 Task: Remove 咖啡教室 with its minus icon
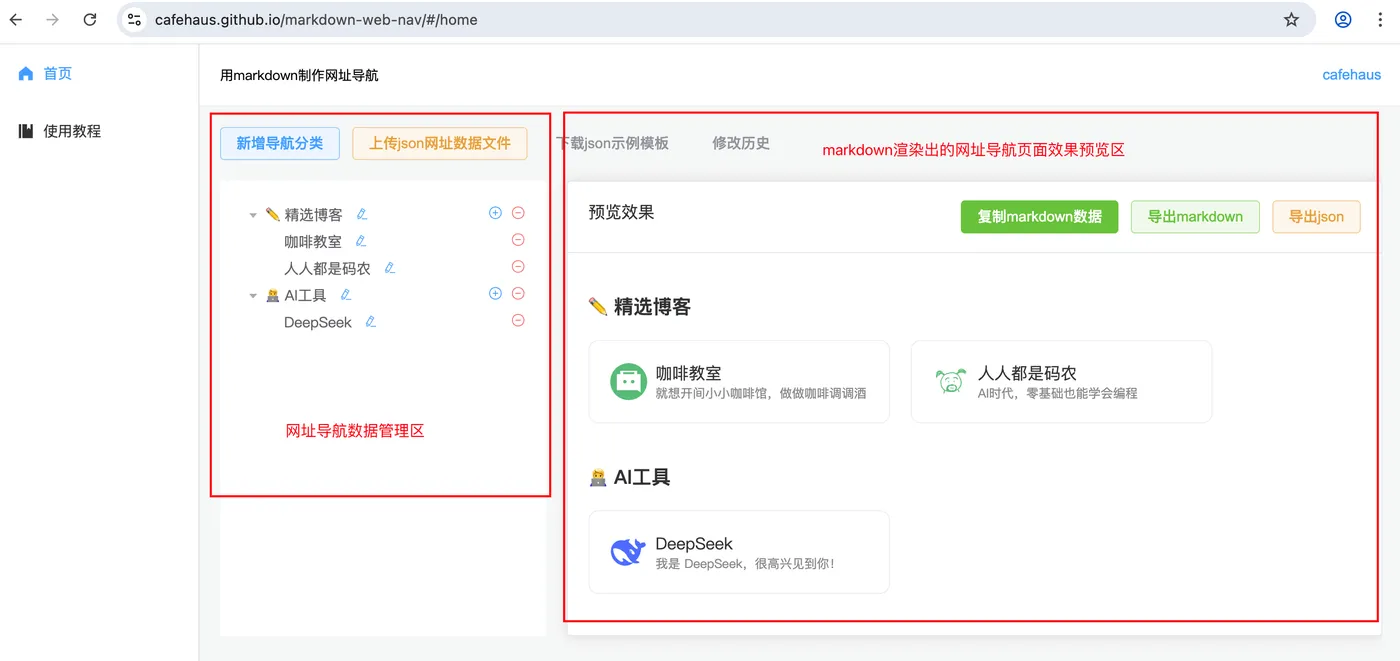518,240
